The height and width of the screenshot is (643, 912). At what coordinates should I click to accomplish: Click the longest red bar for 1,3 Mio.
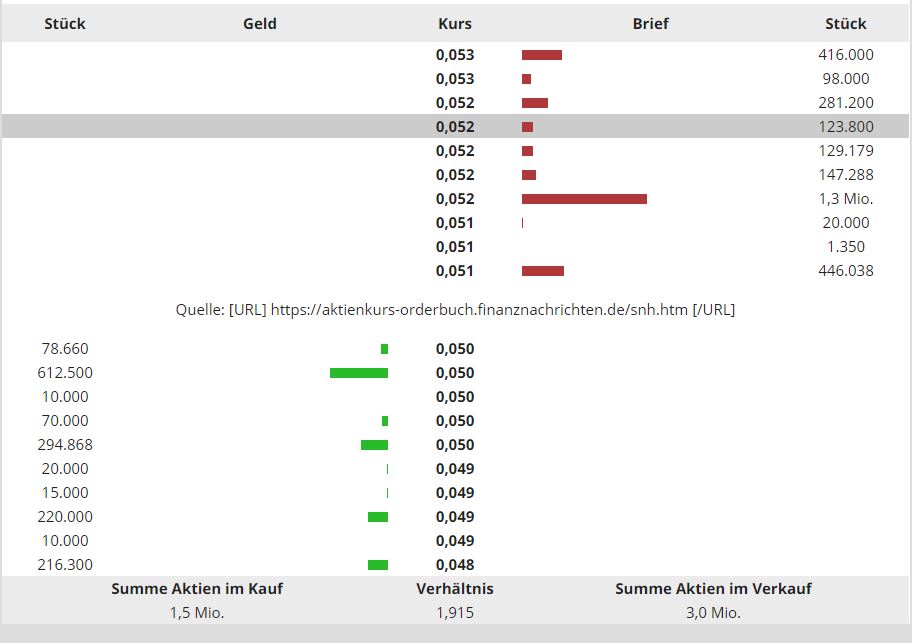pyautogui.click(x=584, y=199)
